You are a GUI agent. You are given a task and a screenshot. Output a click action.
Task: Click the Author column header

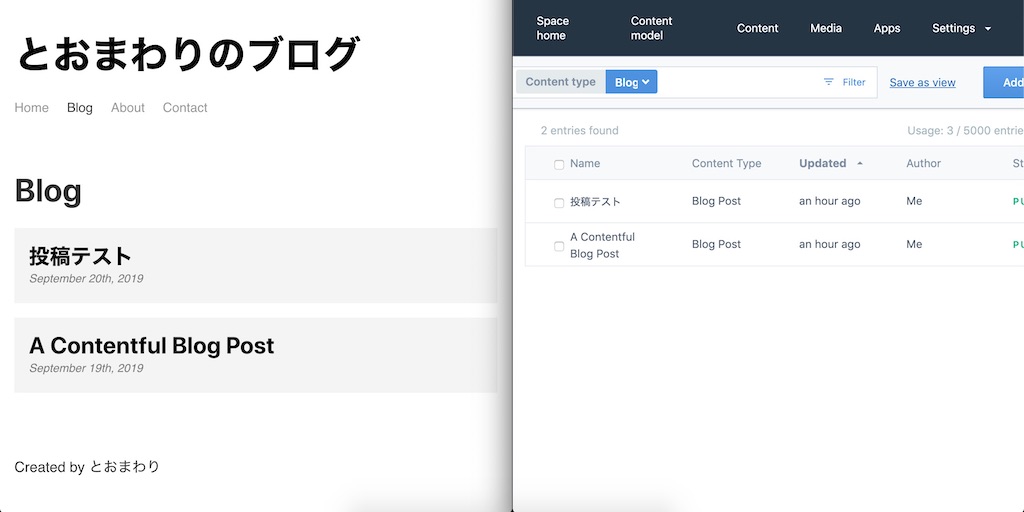923,163
